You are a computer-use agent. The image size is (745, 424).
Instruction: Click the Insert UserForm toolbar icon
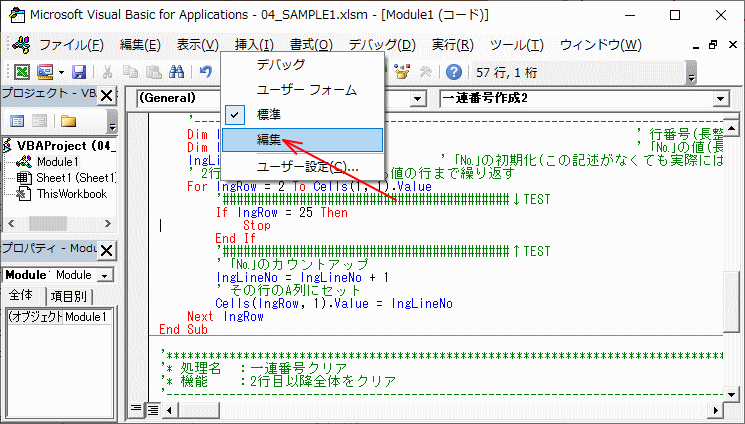coord(45,72)
